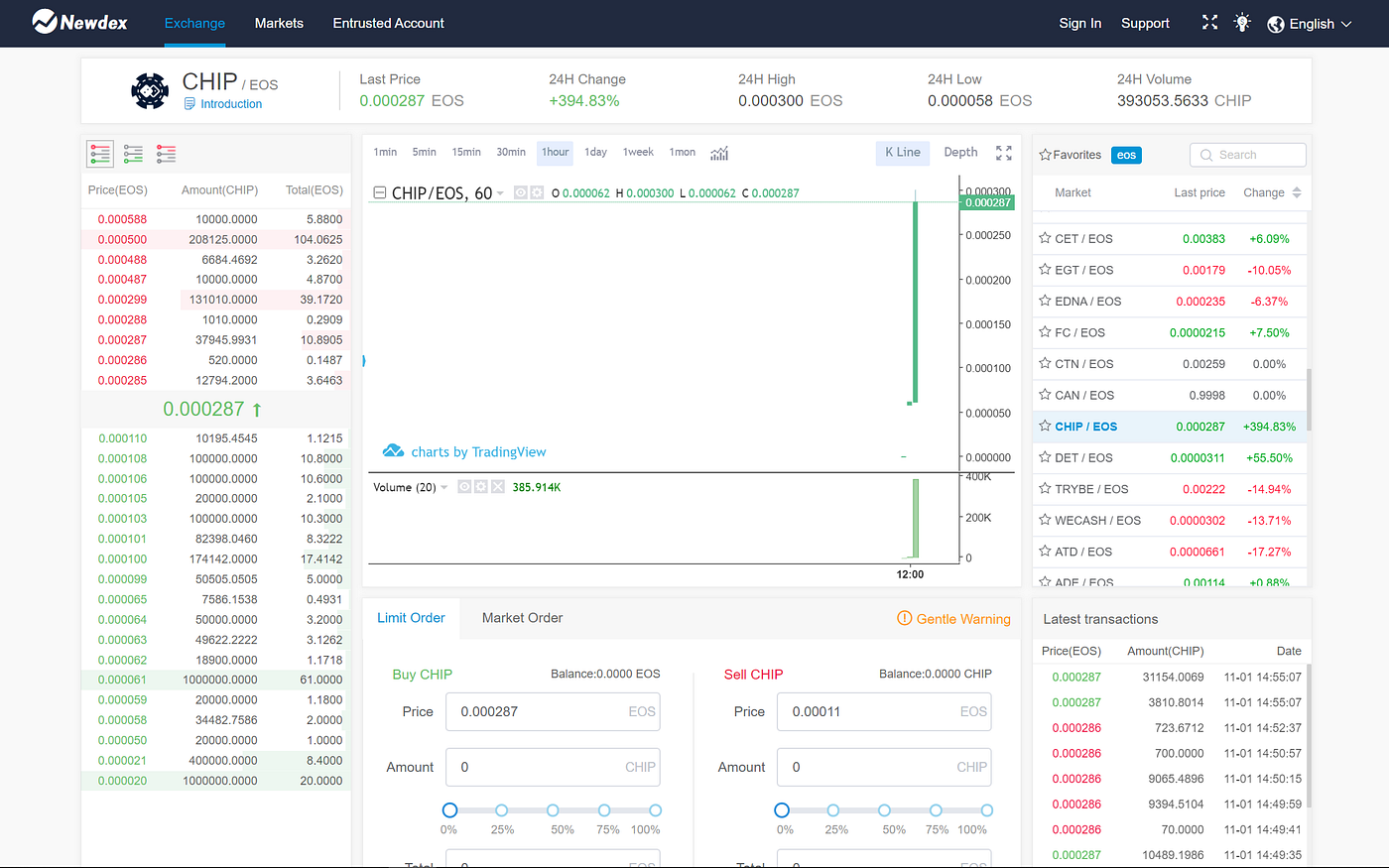Star the DET / EOS market
Screen dimensions: 1389x868
[1045, 457]
